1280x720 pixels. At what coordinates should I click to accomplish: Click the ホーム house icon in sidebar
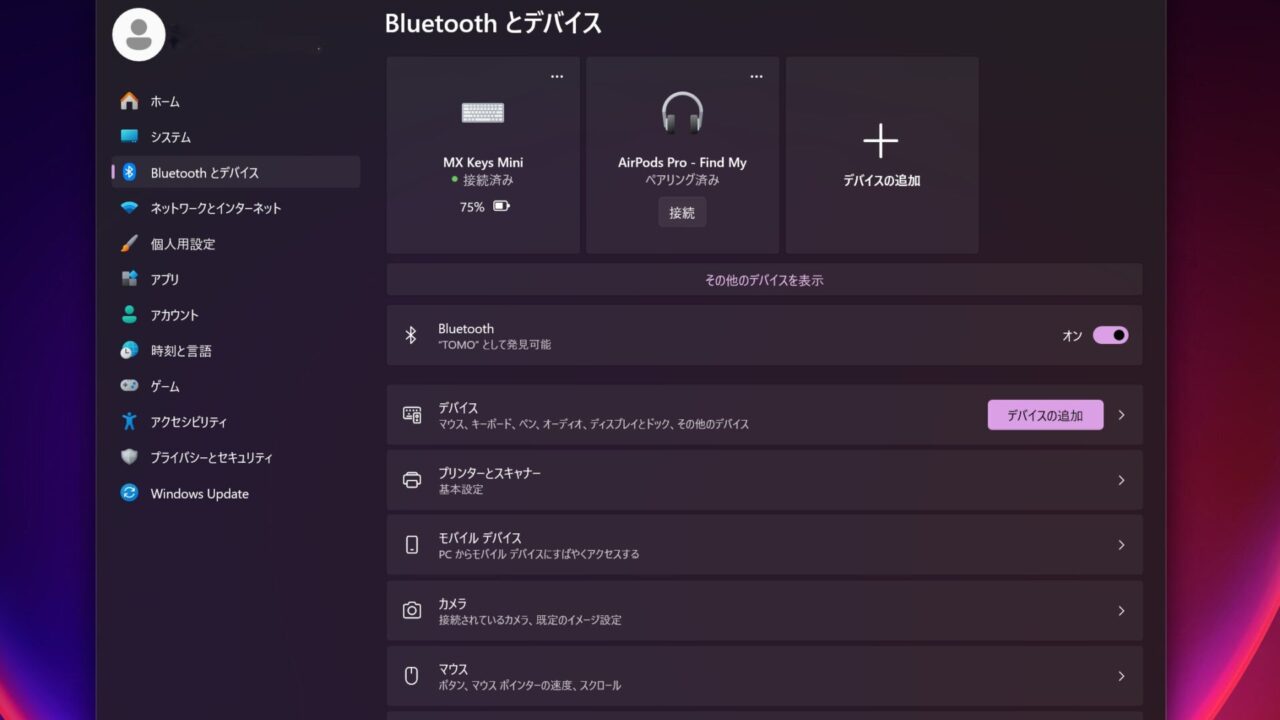point(129,101)
